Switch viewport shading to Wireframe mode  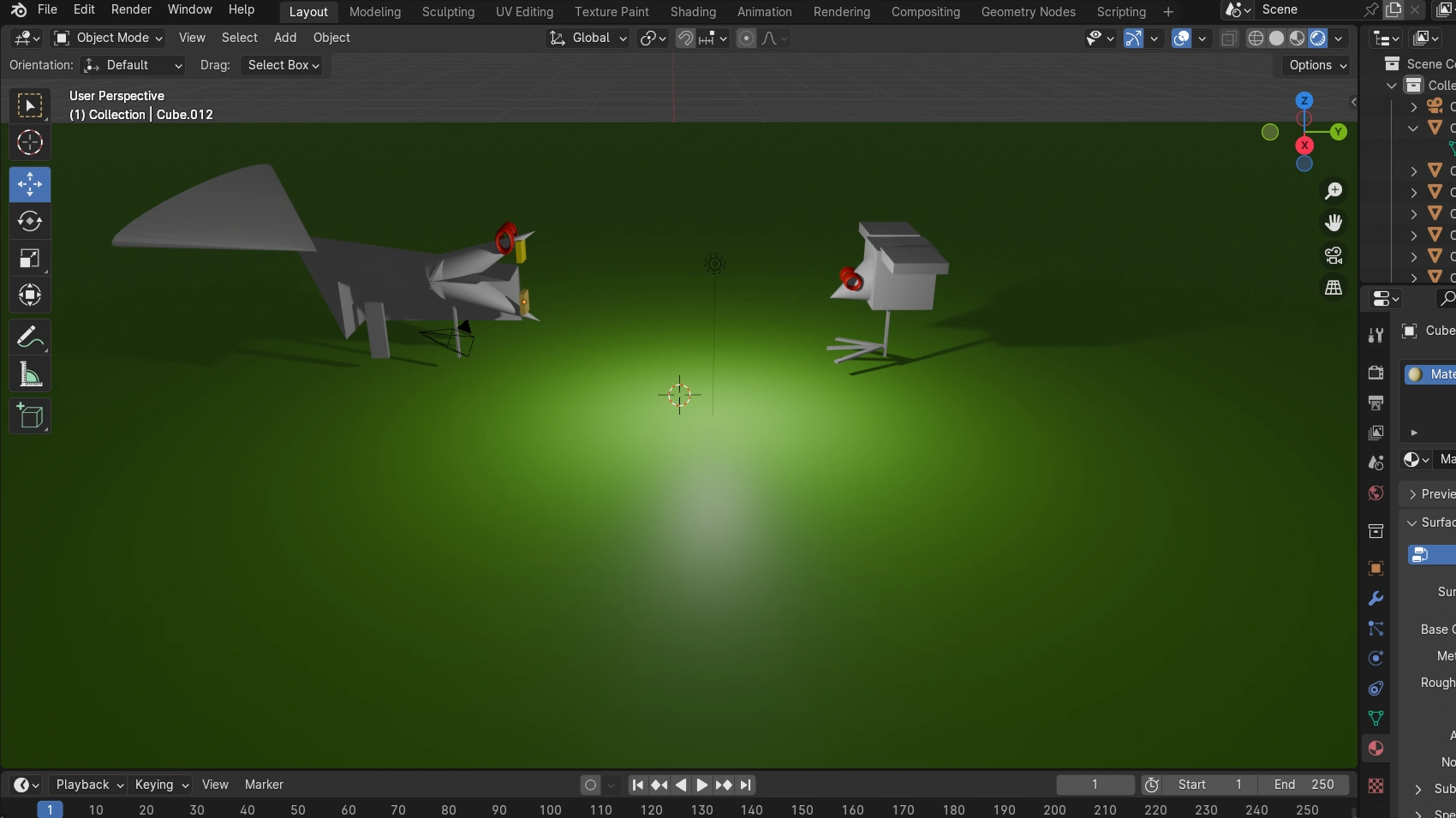(x=1256, y=39)
